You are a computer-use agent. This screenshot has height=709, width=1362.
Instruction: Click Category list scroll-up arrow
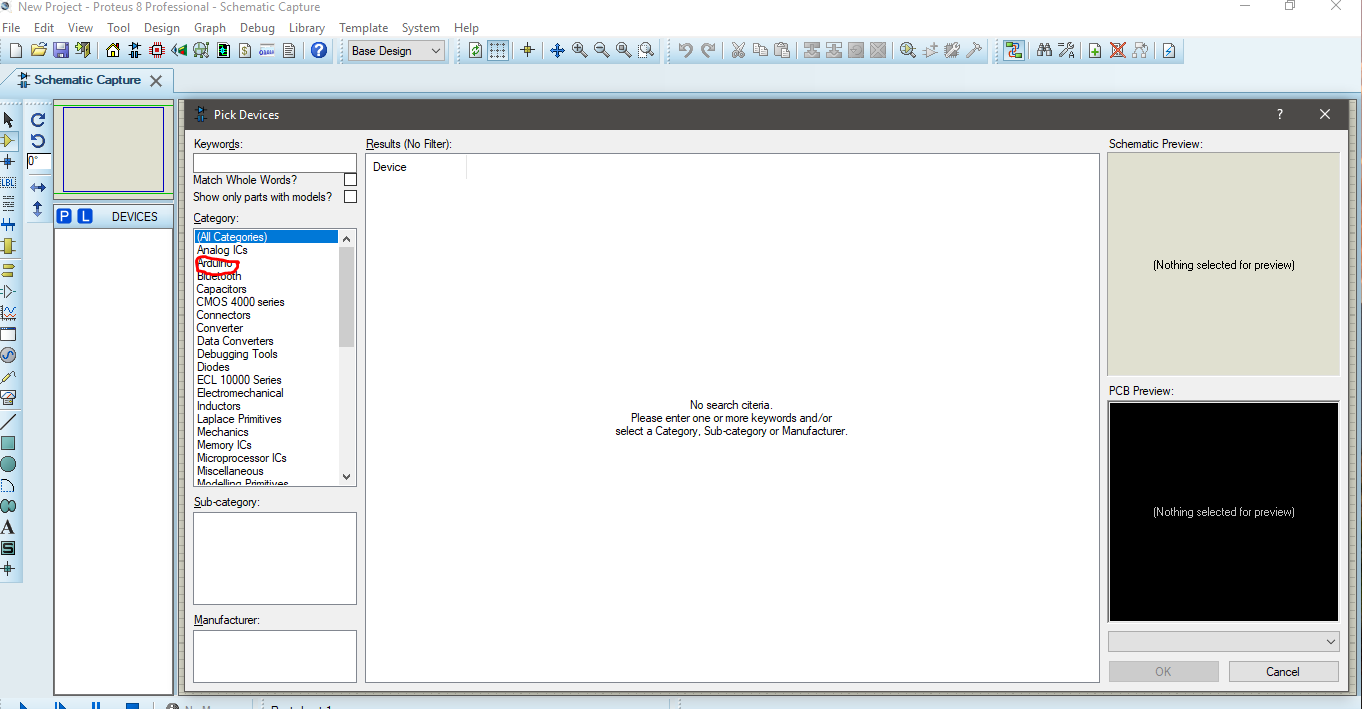pos(347,238)
